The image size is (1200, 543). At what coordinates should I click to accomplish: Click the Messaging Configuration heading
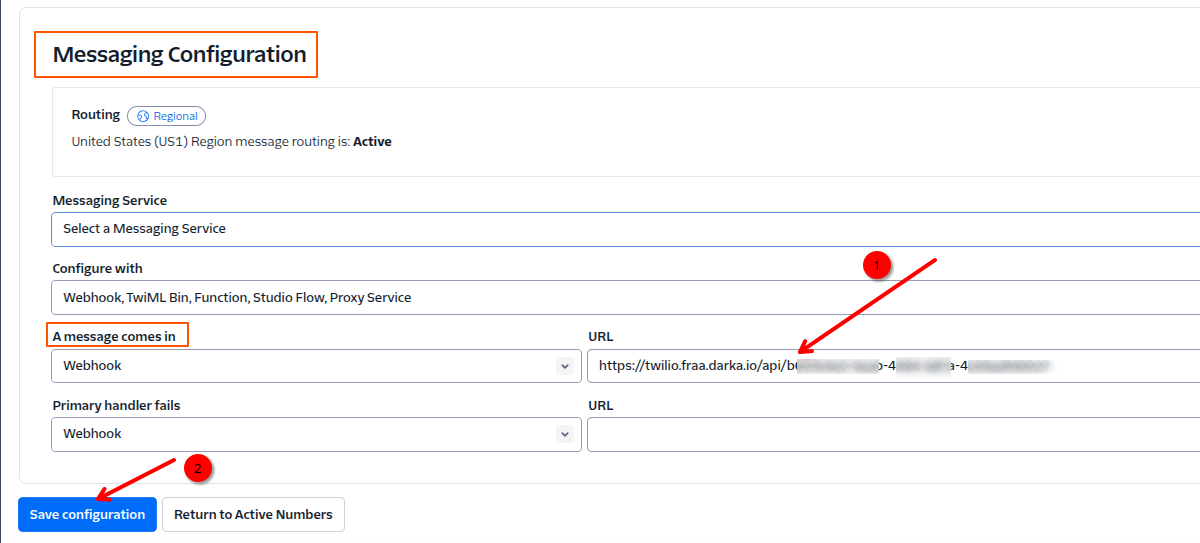[179, 55]
